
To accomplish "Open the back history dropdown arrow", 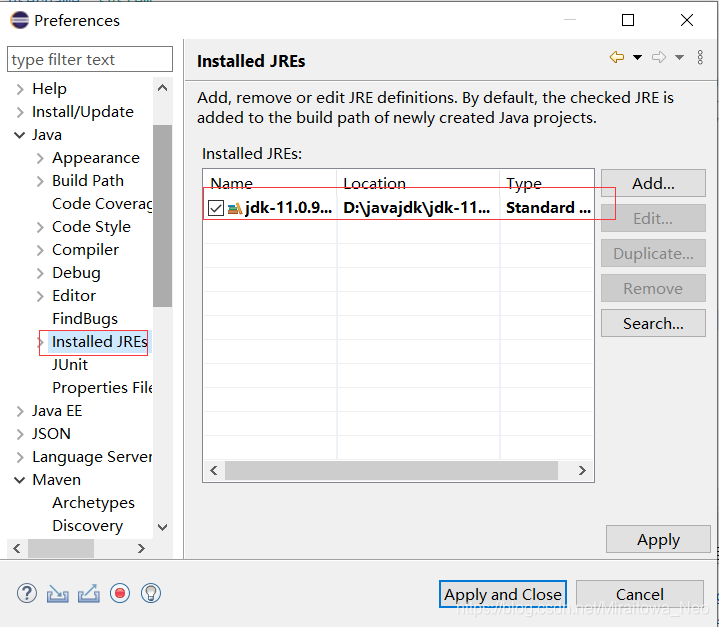I will pyautogui.click(x=637, y=57).
